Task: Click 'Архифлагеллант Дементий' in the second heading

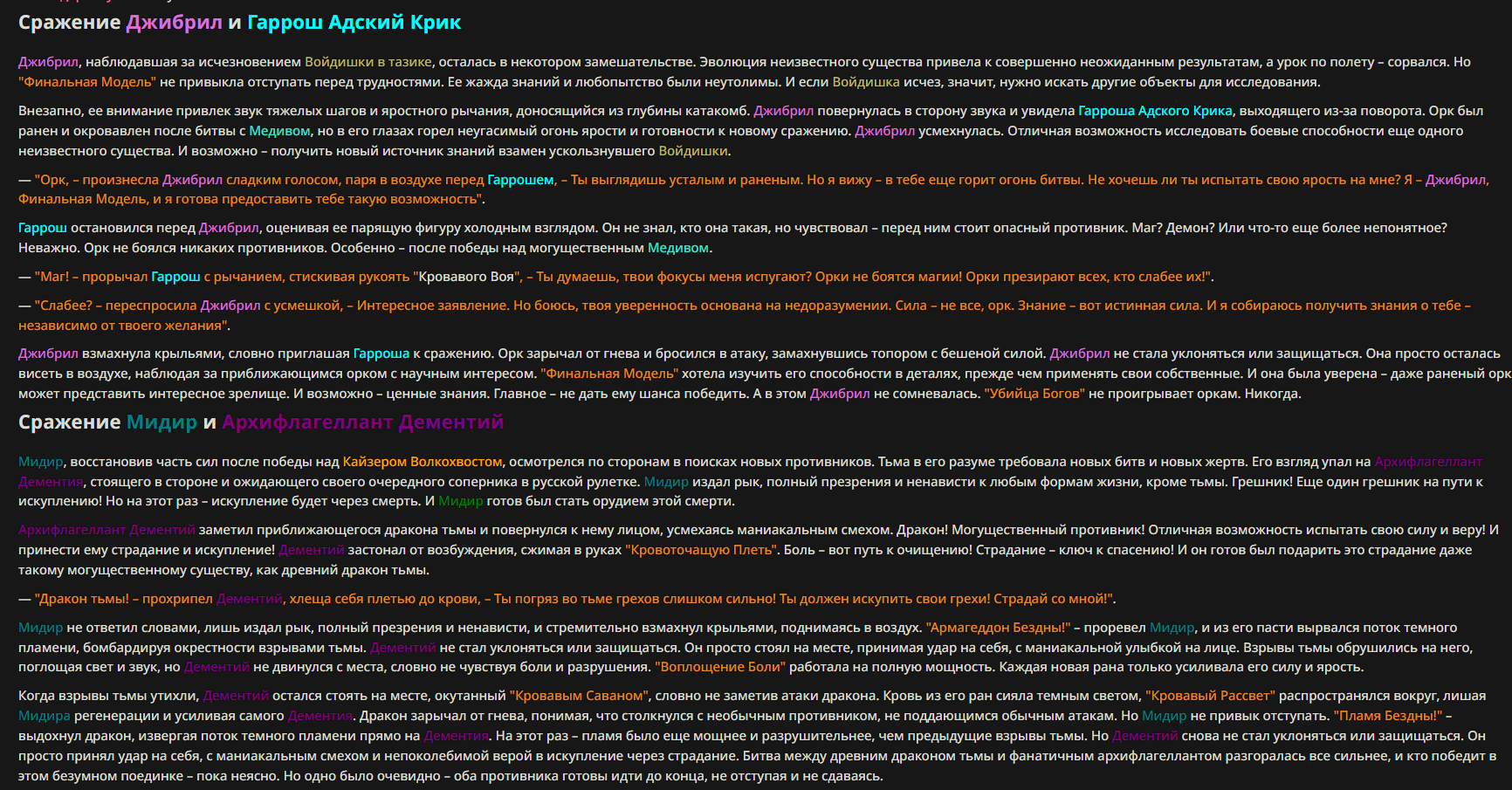Action: coord(362,422)
